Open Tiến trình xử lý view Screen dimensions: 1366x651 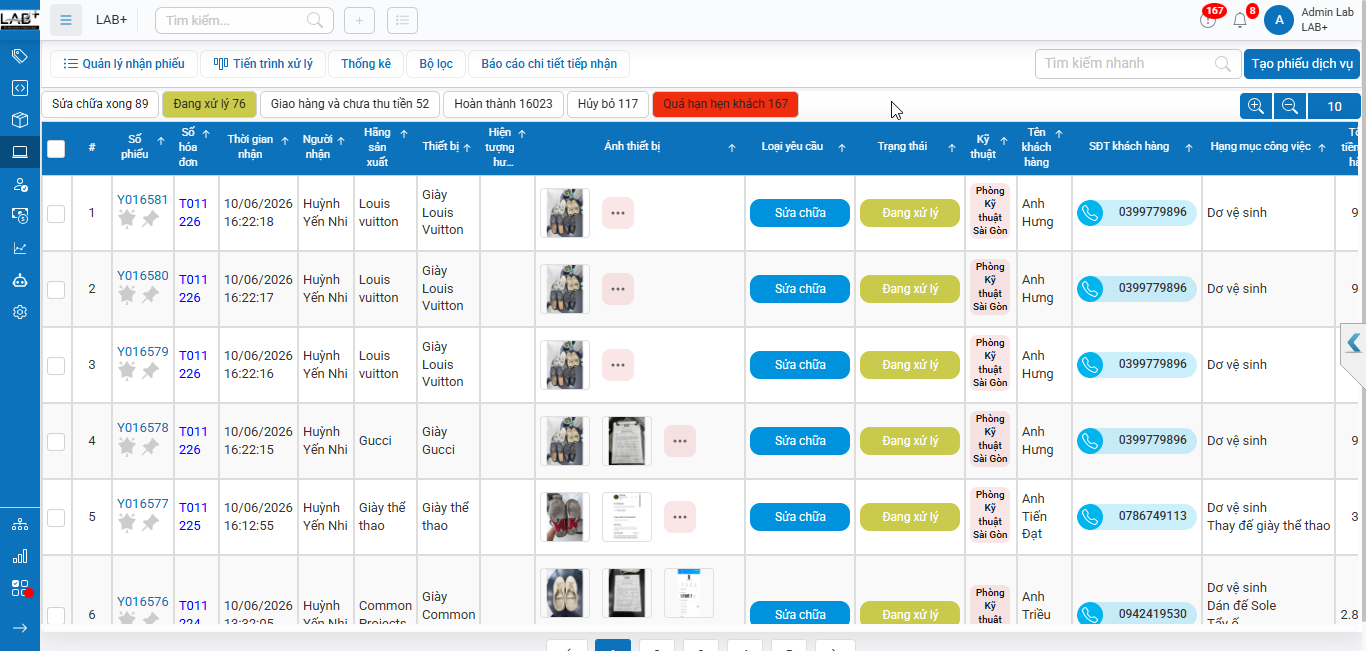(263, 64)
